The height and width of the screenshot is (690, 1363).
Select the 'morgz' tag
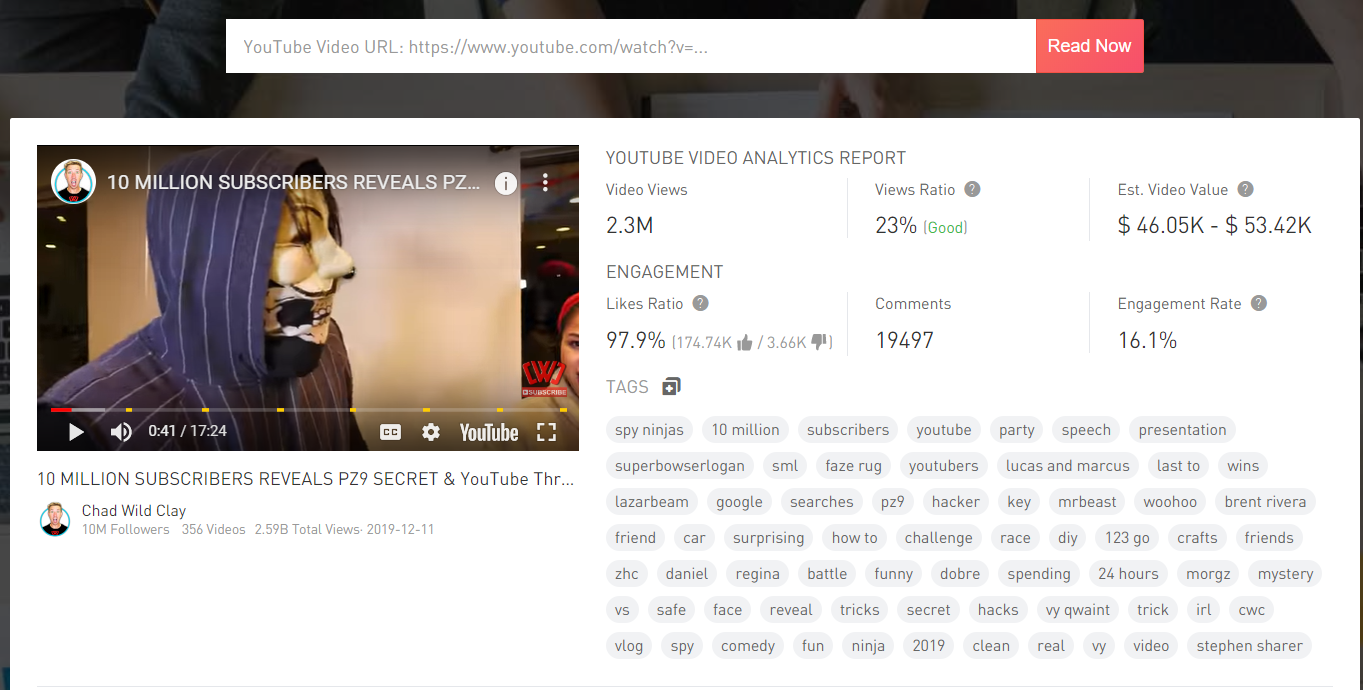[1209, 574]
